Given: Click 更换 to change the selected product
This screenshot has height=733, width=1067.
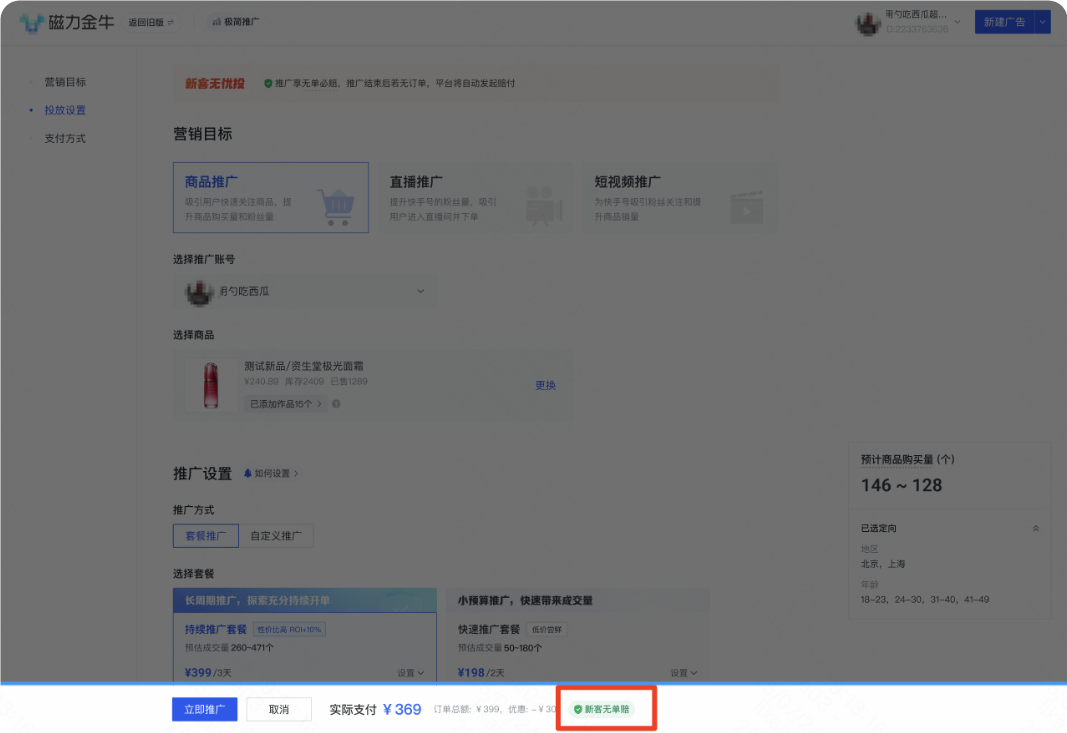Looking at the screenshot, I should tap(545, 385).
